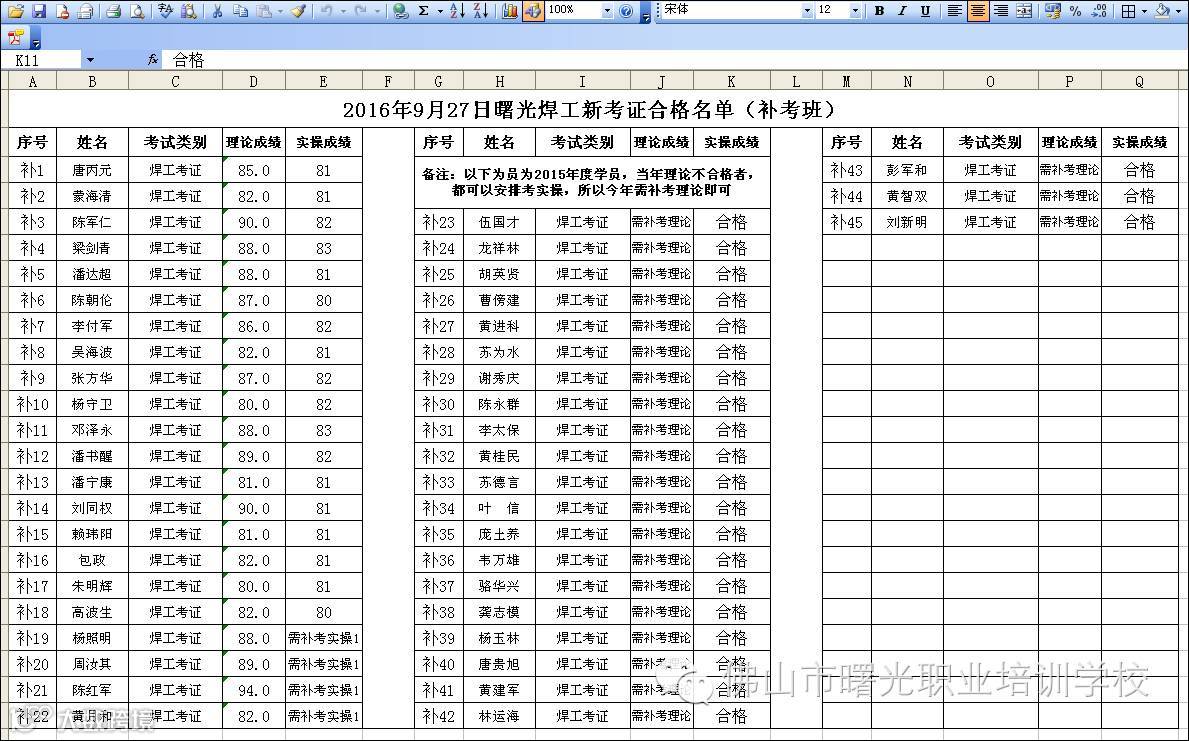The height and width of the screenshot is (741, 1189).
Task: Click the fx insert function icon
Action: [x=152, y=60]
